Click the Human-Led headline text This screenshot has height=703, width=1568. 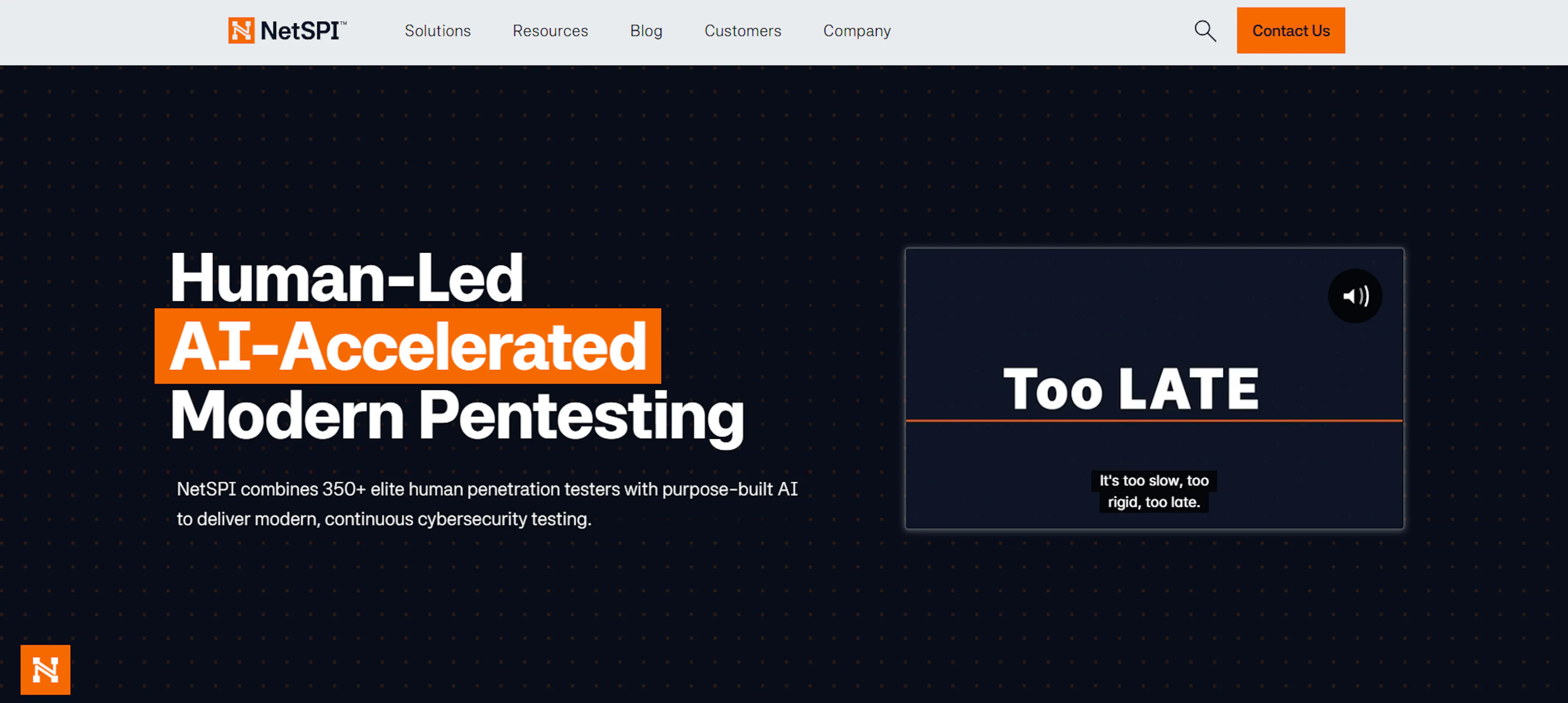[x=346, y=278]
